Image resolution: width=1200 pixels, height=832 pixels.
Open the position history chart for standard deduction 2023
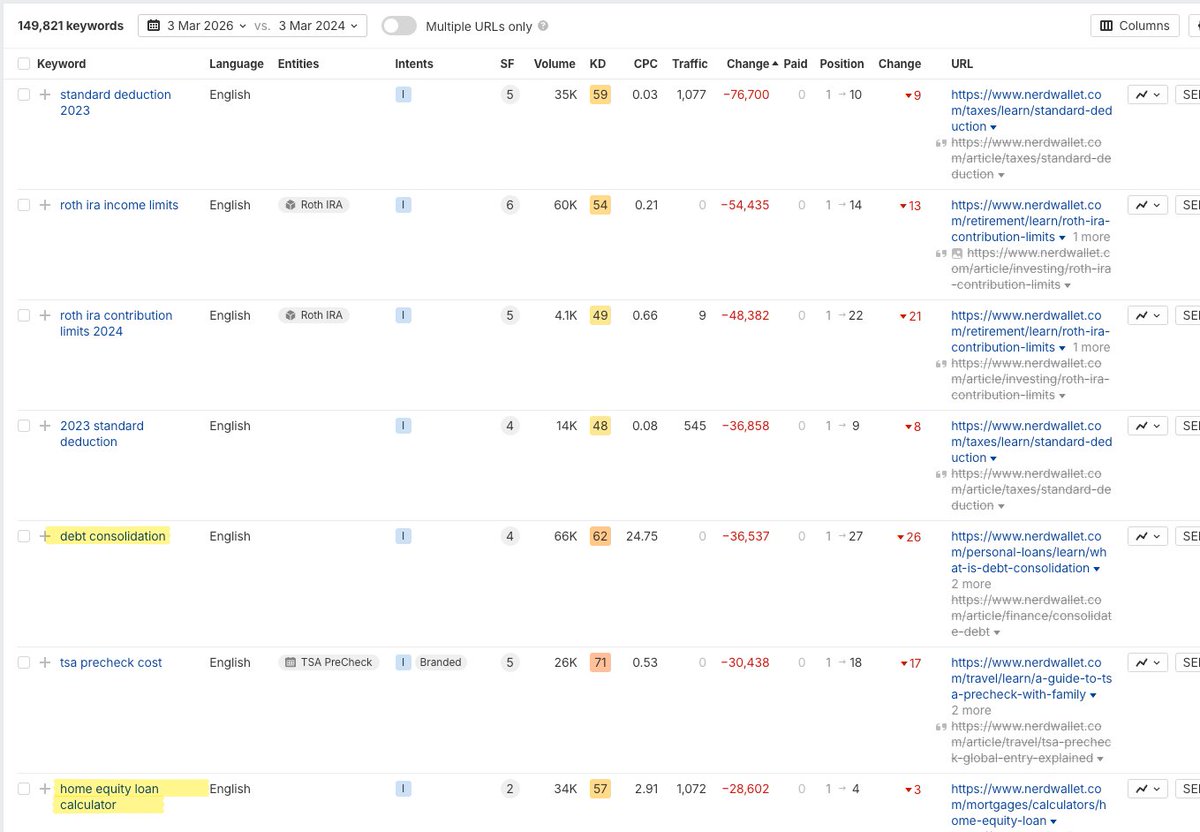1147,95
